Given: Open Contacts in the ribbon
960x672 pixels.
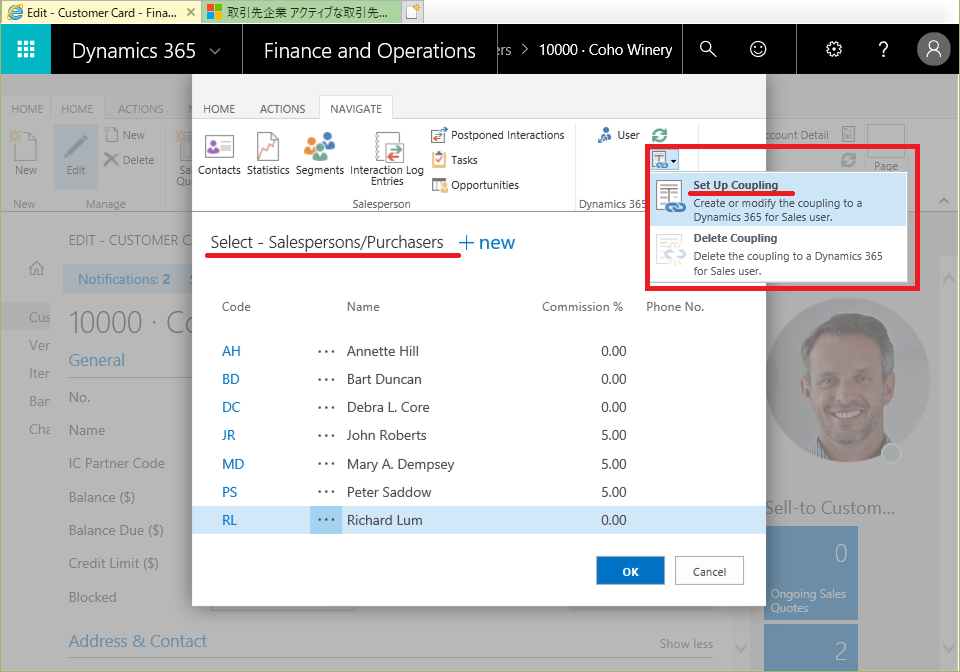Looking at the screenshot, I should click(x=219, y=155).
